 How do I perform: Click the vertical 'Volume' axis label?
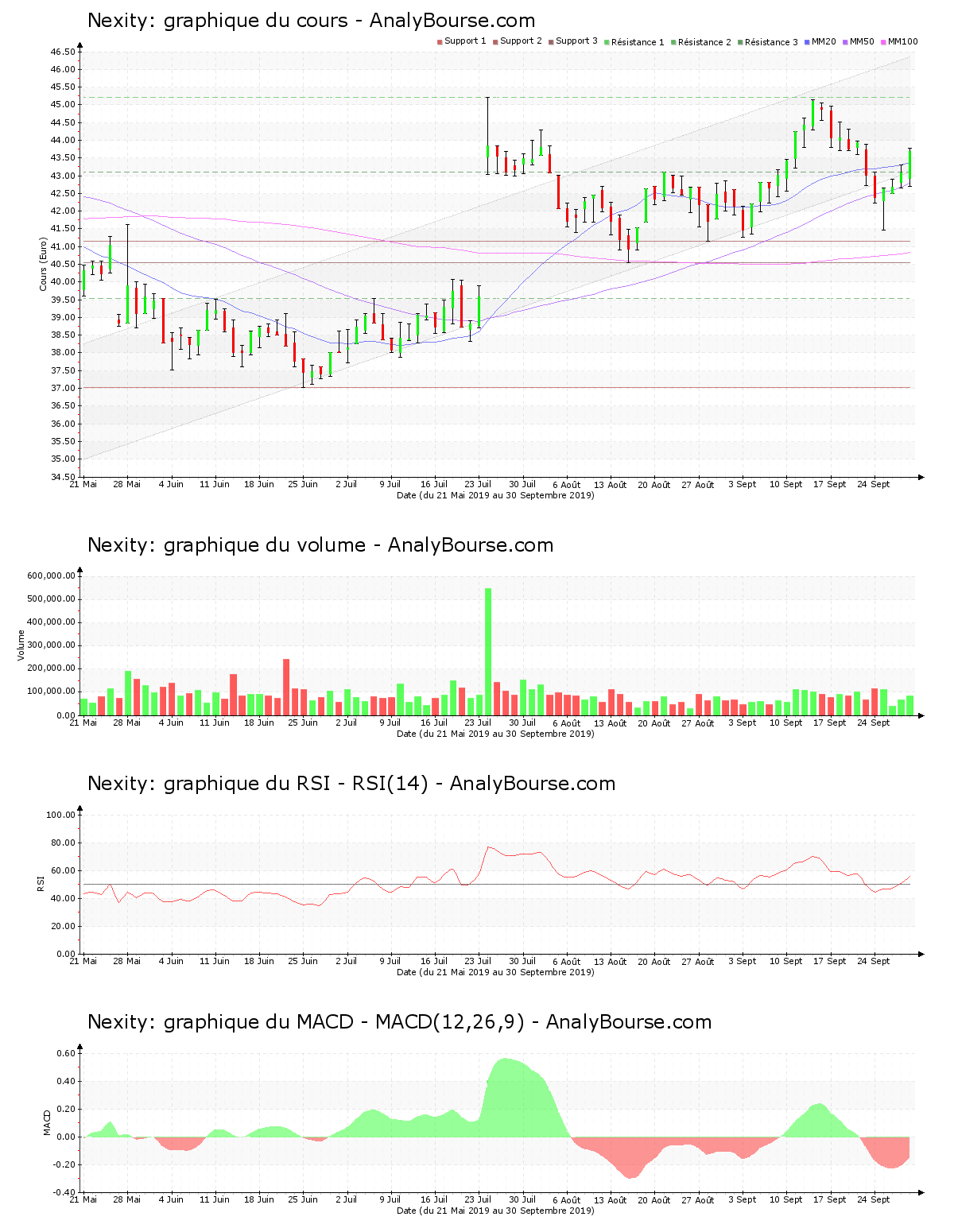click(21, 645)
